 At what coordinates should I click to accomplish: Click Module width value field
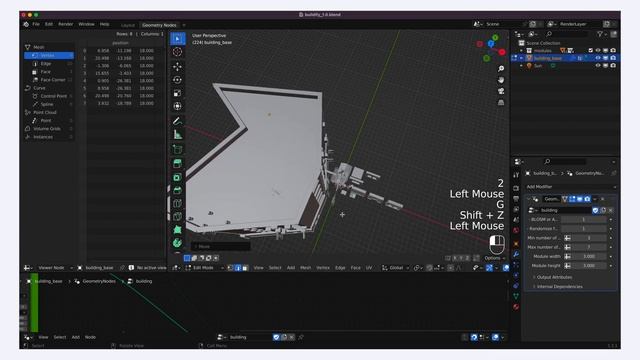coord(589,257)
